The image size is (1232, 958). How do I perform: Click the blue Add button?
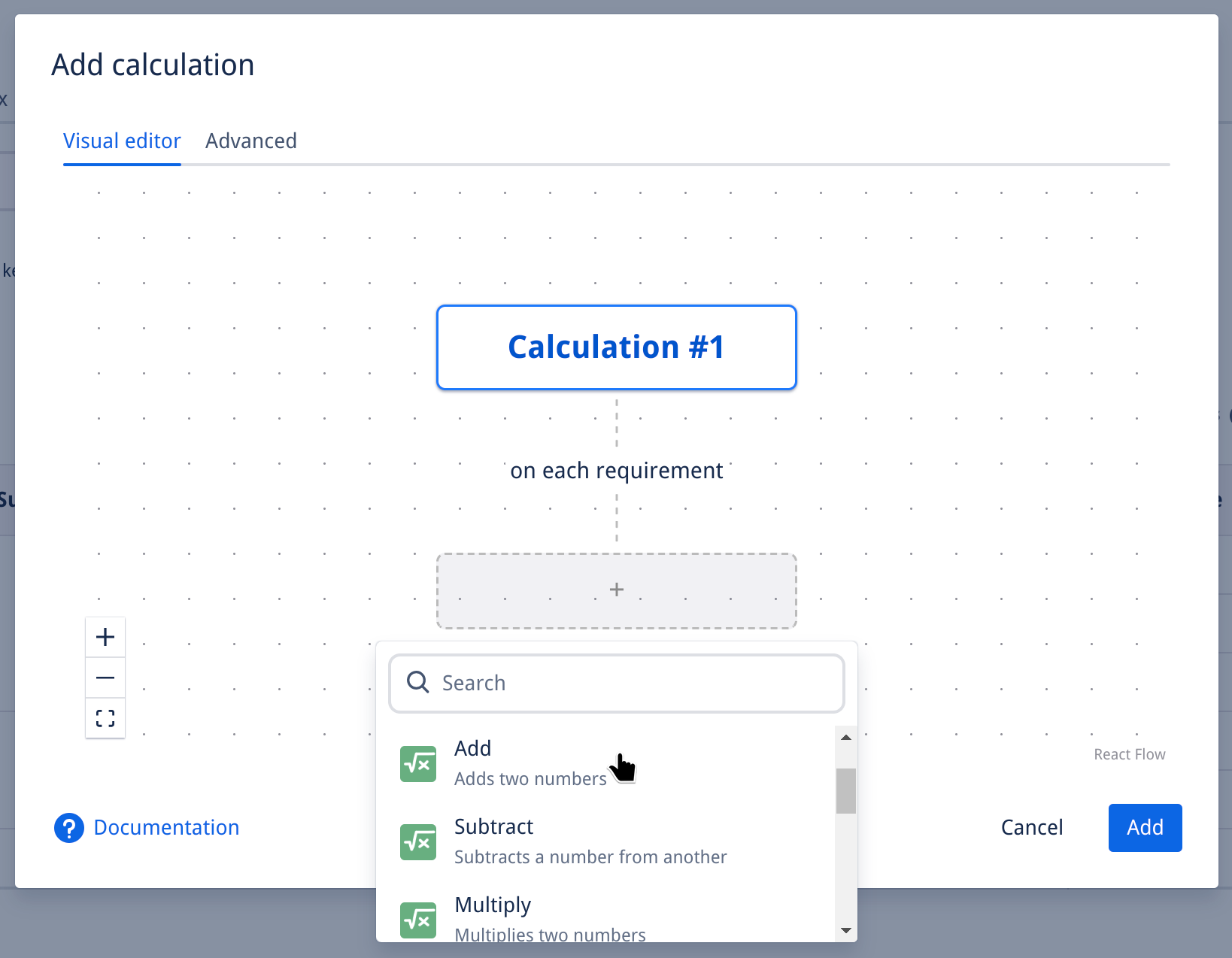click(1144, 827)
